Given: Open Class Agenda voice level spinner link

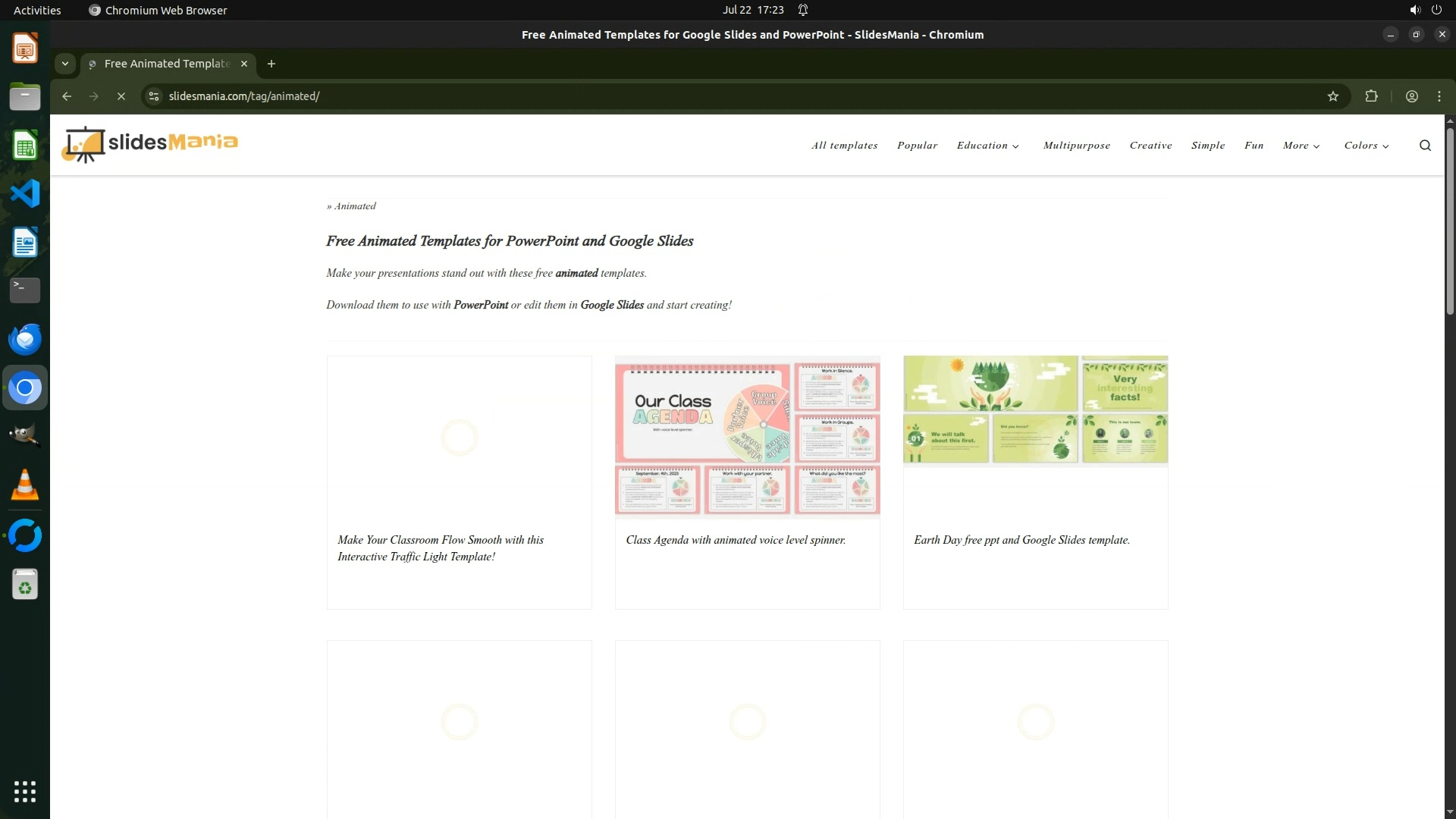Looking at the screenshot, I should 735,540.
